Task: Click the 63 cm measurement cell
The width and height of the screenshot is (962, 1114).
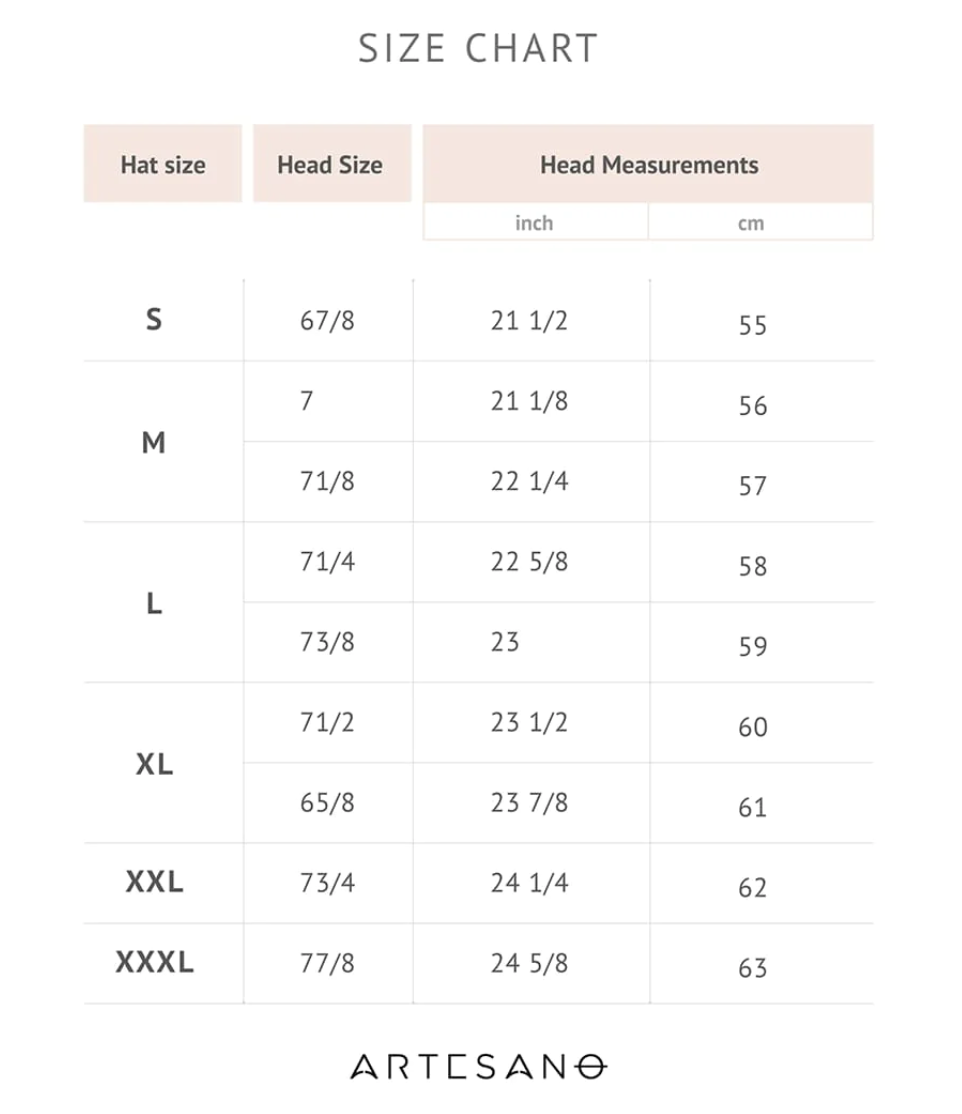Action: click(x=752, y=968)
